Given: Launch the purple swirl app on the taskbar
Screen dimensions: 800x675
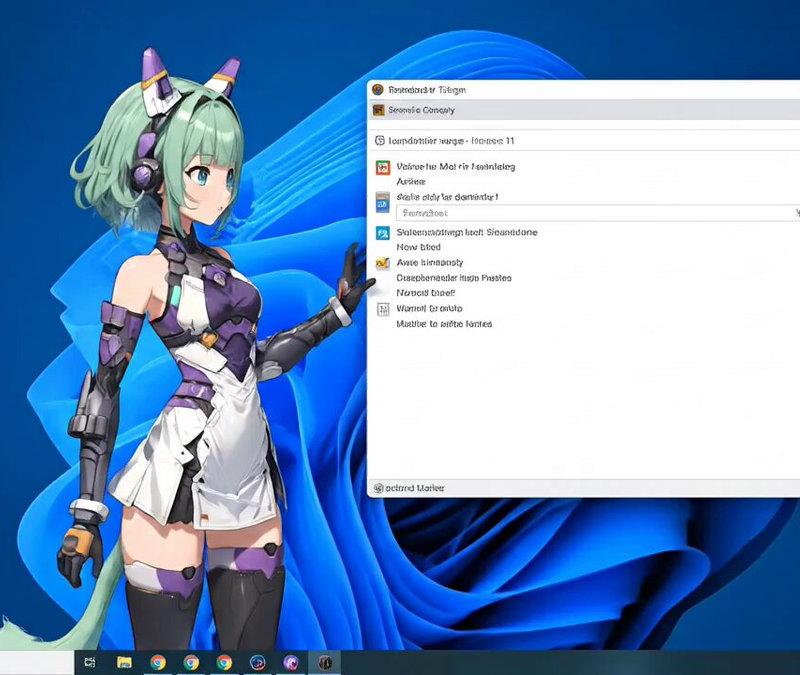Looking at the screenshot, I should point(291,662).
